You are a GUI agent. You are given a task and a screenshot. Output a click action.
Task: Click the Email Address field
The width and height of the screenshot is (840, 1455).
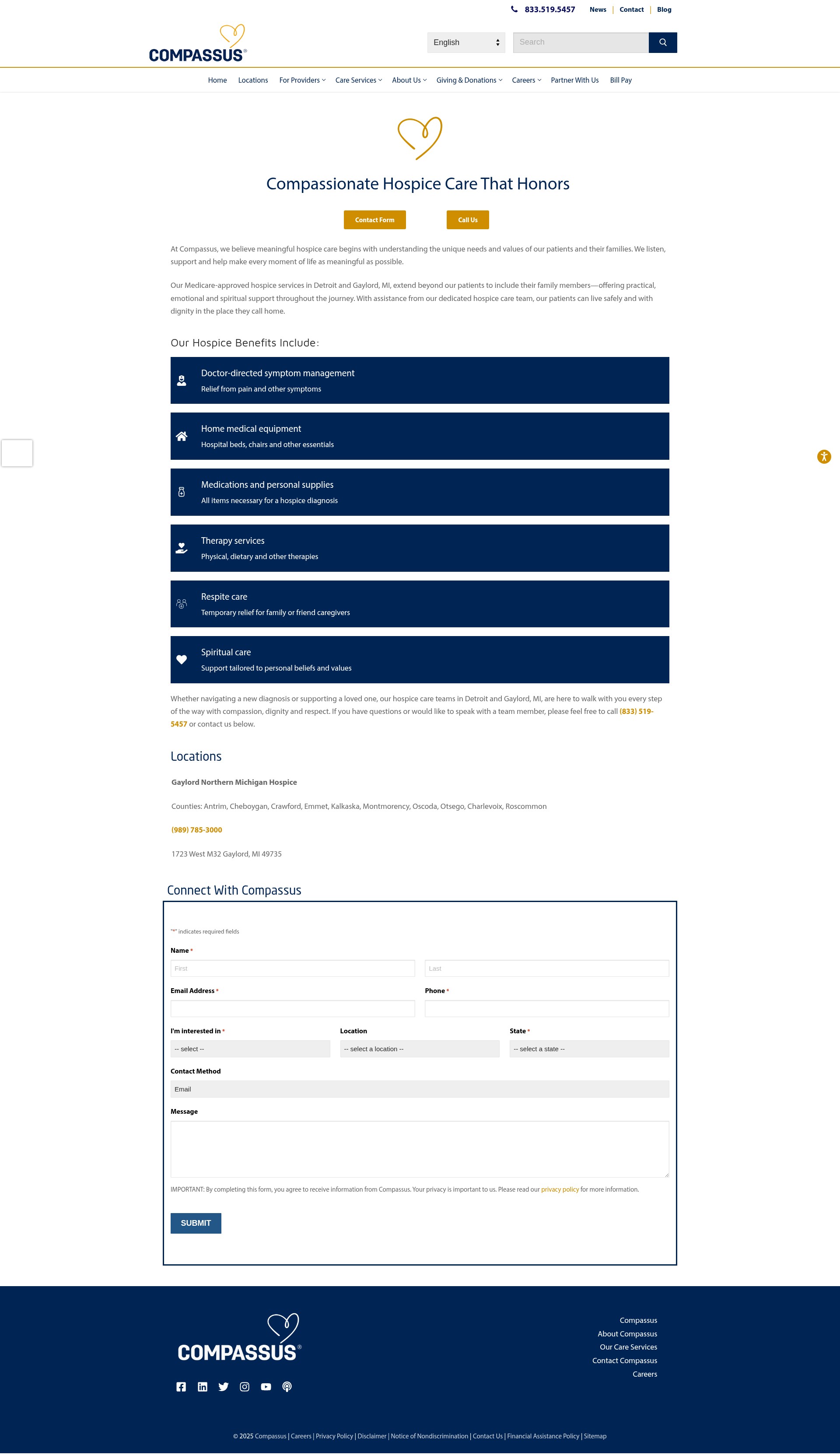(x=293, y=1009)
